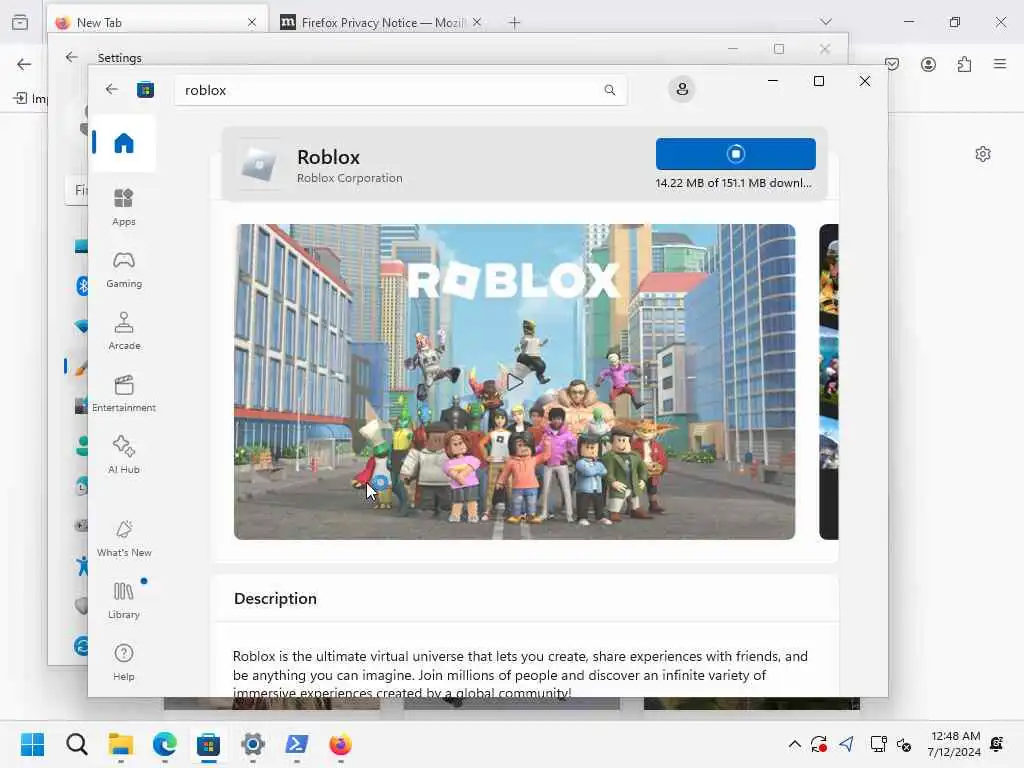Select the New Tab tab in Firefox
This screenshot has width=1024, height=768.
pos(157,23)
